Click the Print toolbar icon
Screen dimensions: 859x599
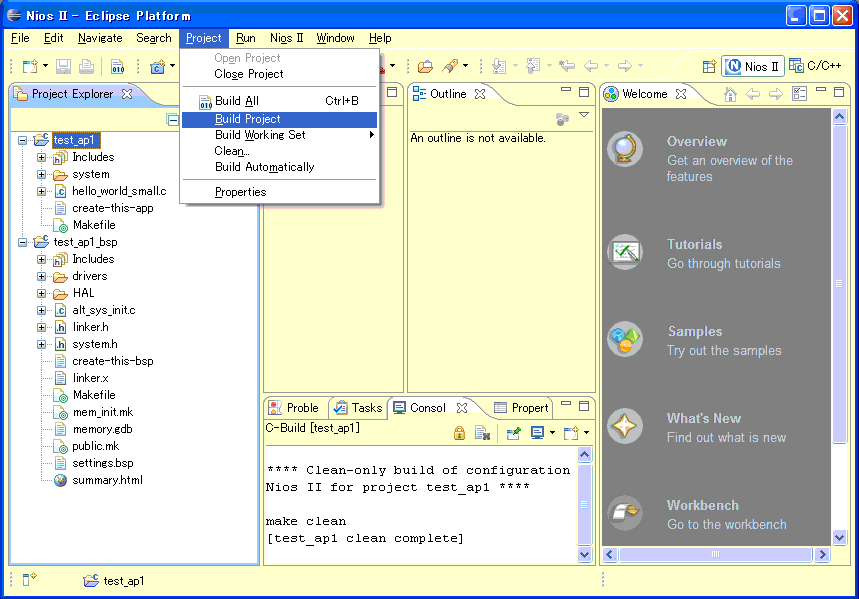tap(86, 66)
